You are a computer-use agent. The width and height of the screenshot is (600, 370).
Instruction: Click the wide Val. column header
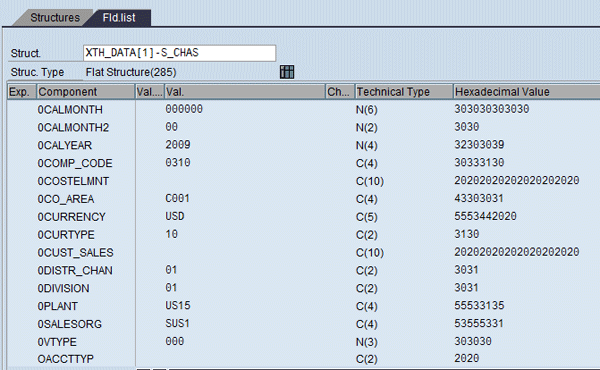(245, 92)
